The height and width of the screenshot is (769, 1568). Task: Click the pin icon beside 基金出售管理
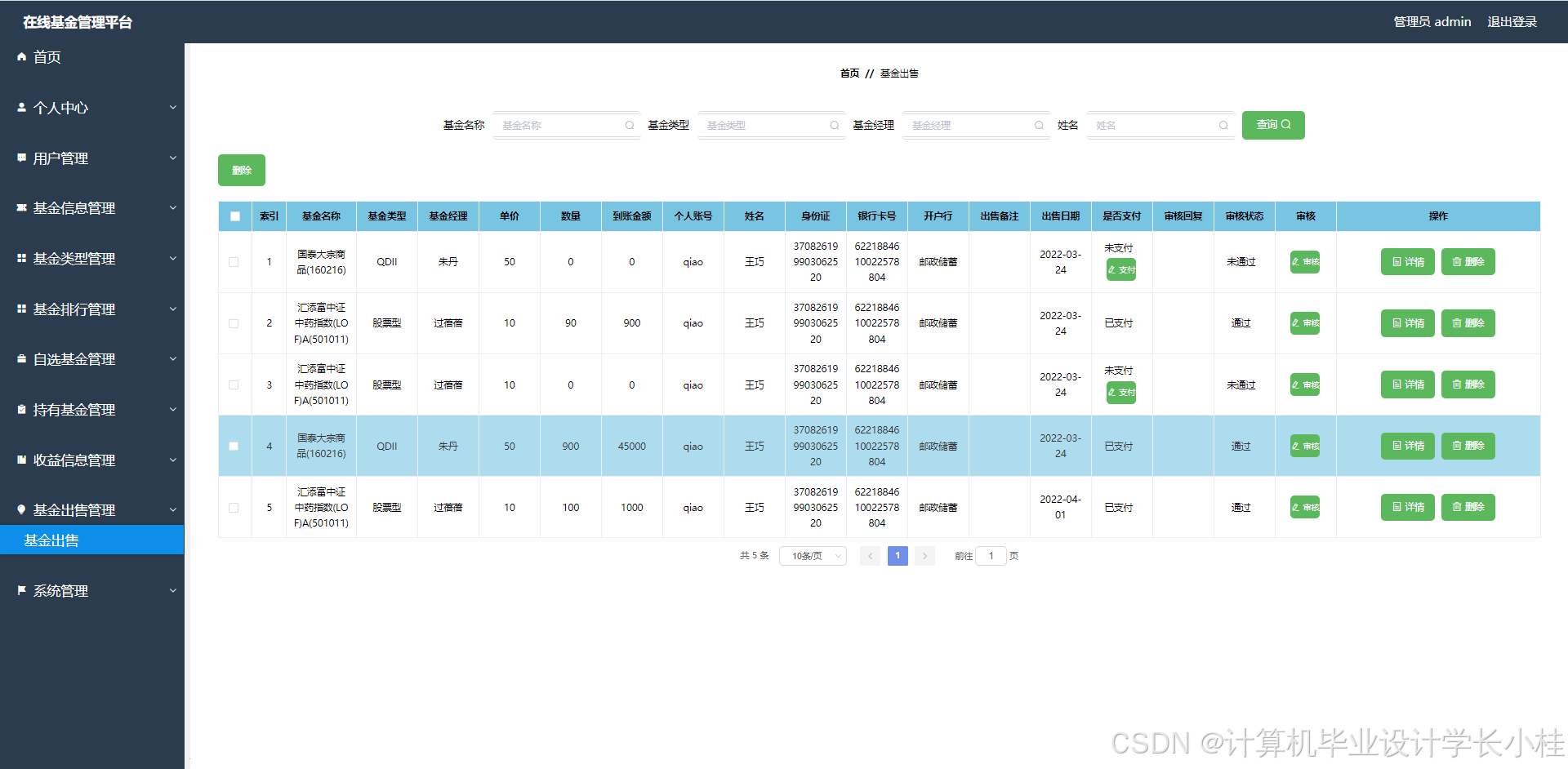tap(22, 509)
